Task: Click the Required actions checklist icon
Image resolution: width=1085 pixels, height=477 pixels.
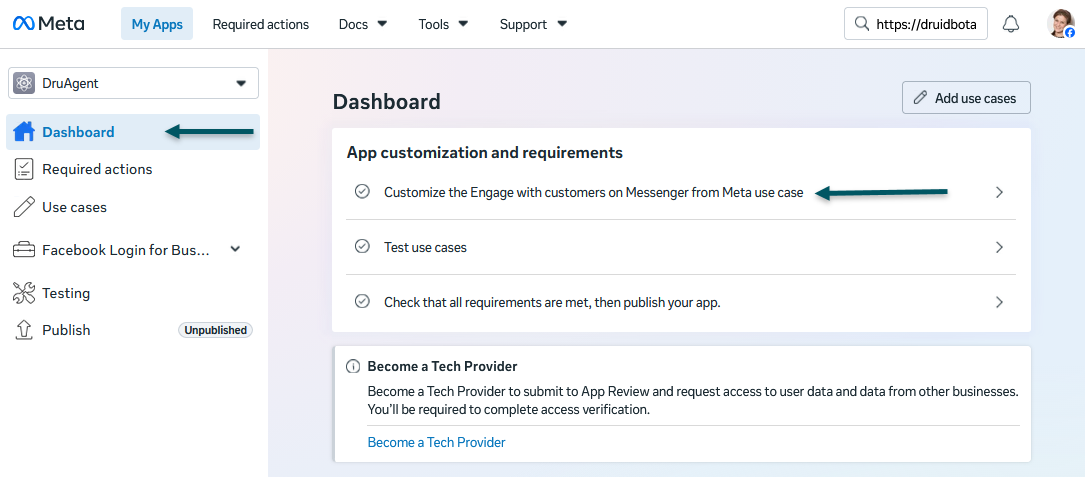Action: click(x=24, y=169)
